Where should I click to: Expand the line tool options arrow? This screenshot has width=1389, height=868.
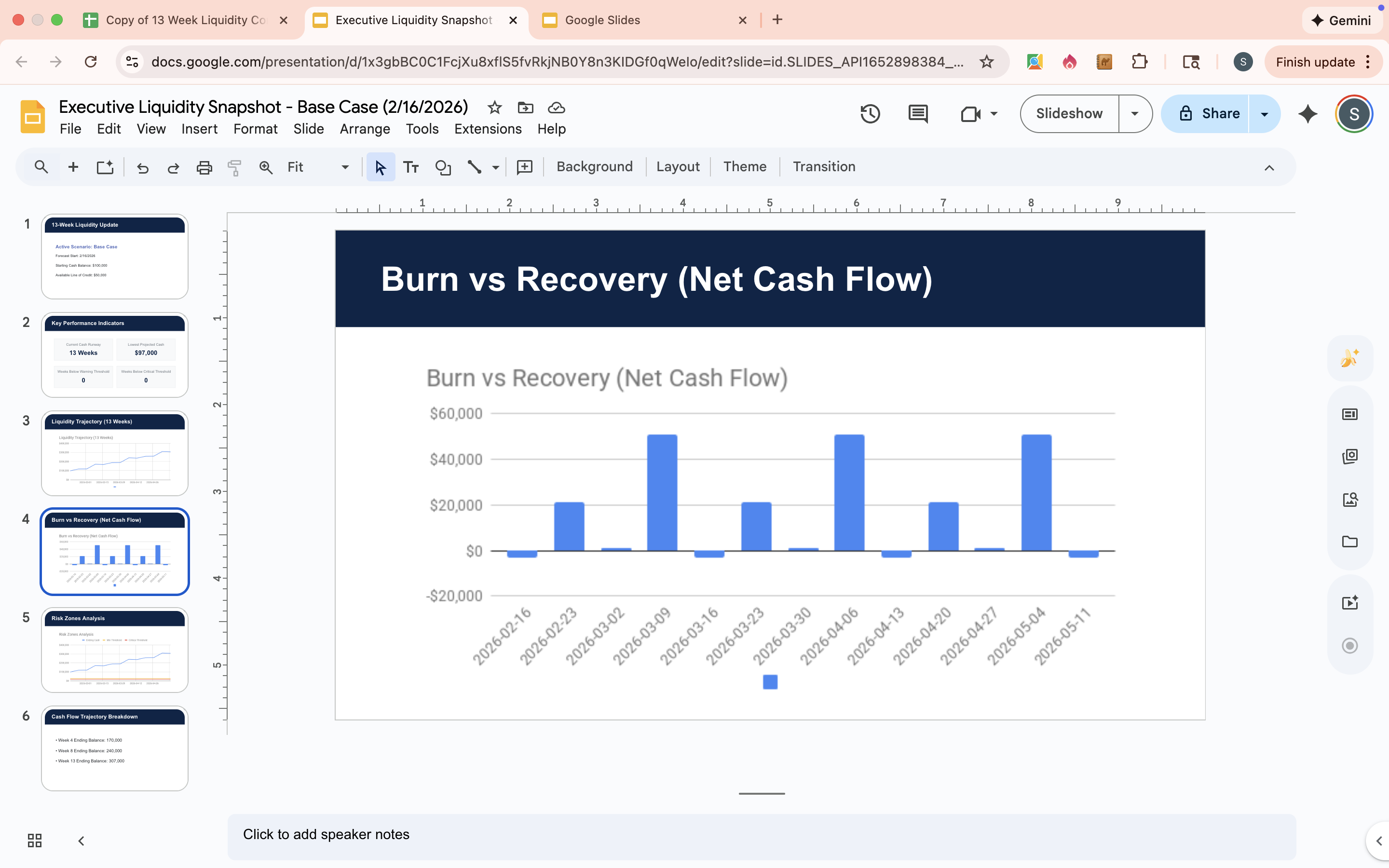click(x=495, y=168)
